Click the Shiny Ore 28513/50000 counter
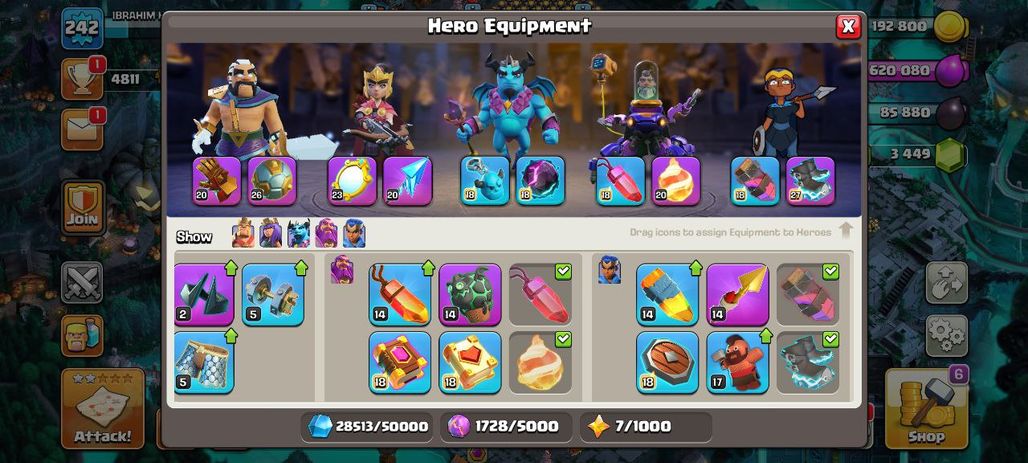1028x463 pixels. (368, 427)
